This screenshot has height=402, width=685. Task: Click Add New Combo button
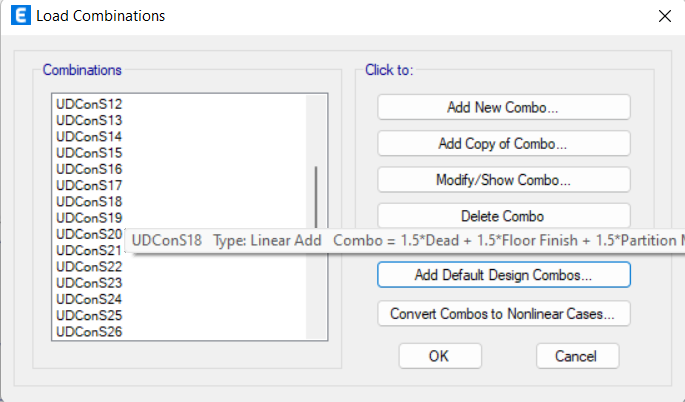tap(503, 107)
